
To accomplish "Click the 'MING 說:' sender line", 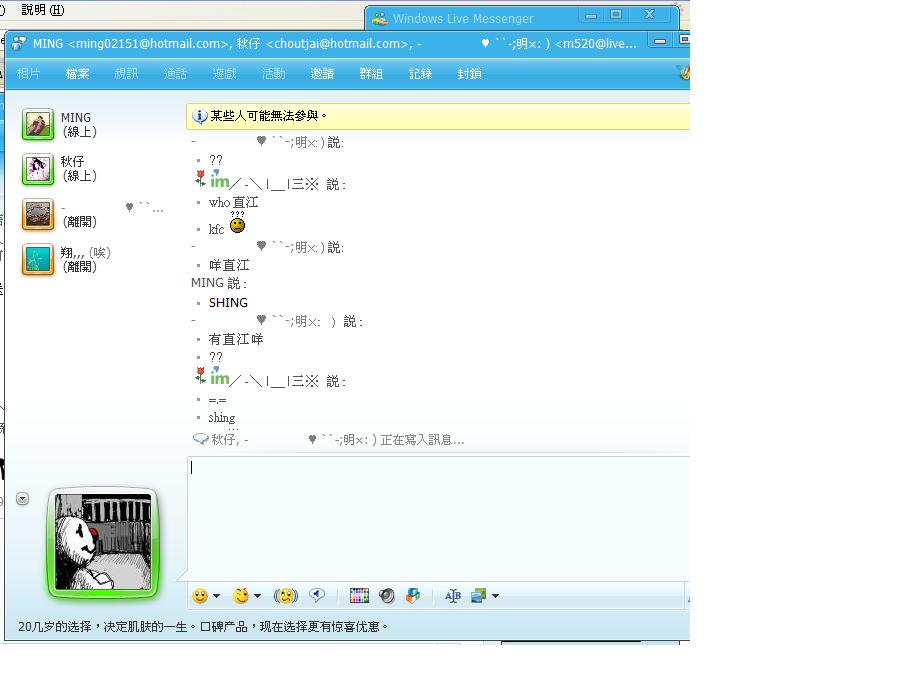I will tap(219, 283).
